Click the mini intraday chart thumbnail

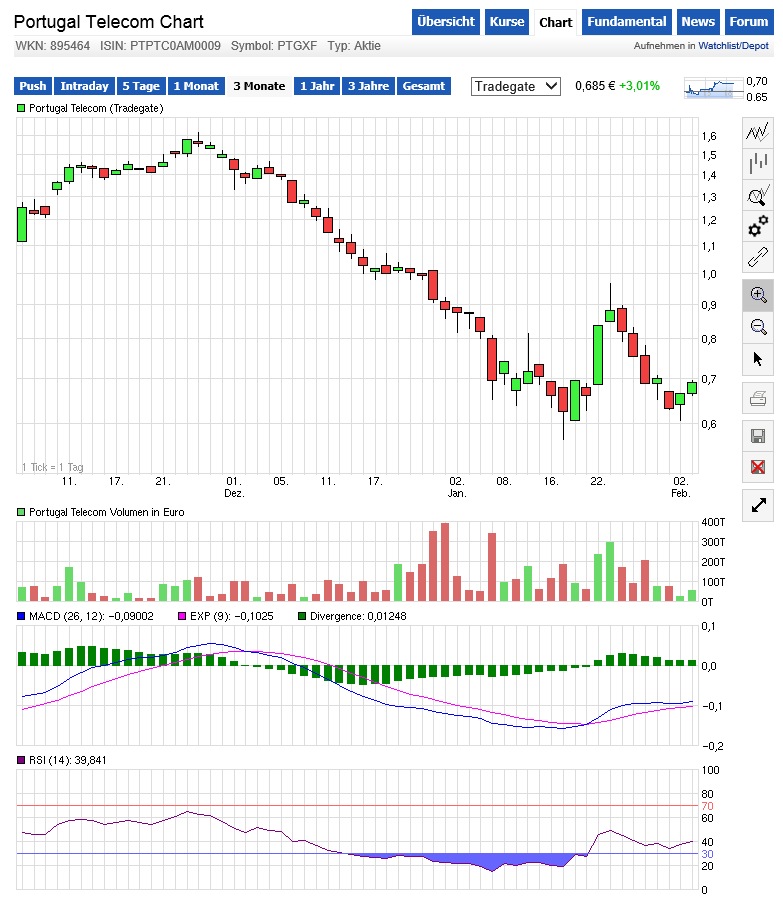[x=713, y=88]
